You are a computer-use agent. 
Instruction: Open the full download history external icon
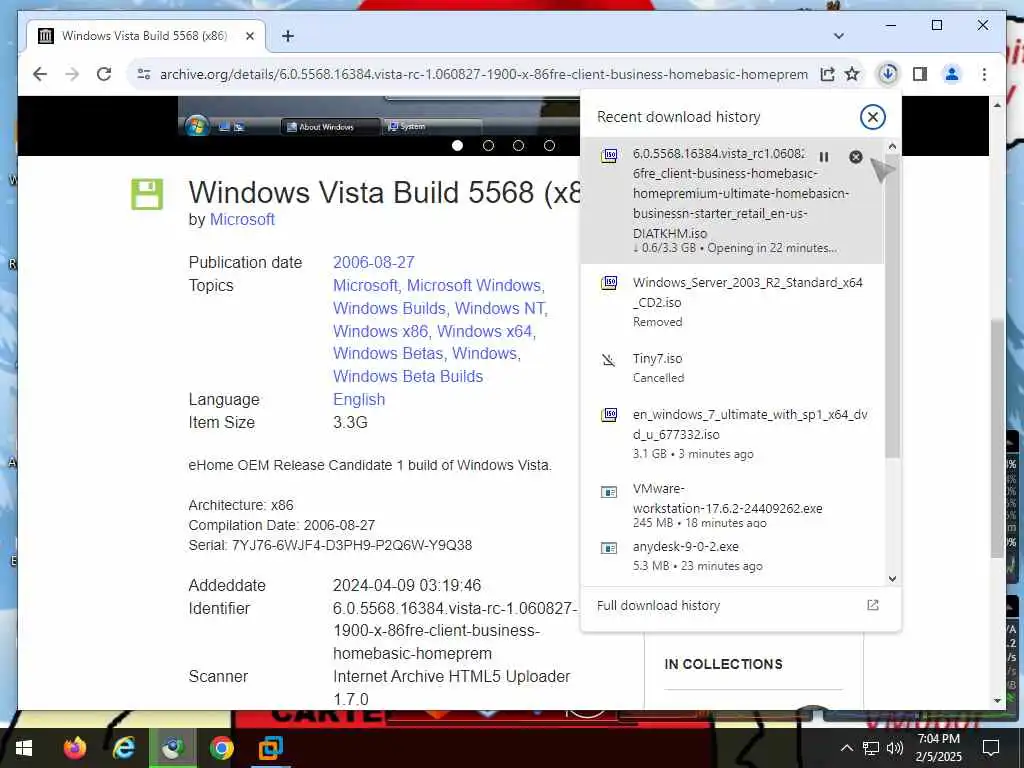[872, 605]
